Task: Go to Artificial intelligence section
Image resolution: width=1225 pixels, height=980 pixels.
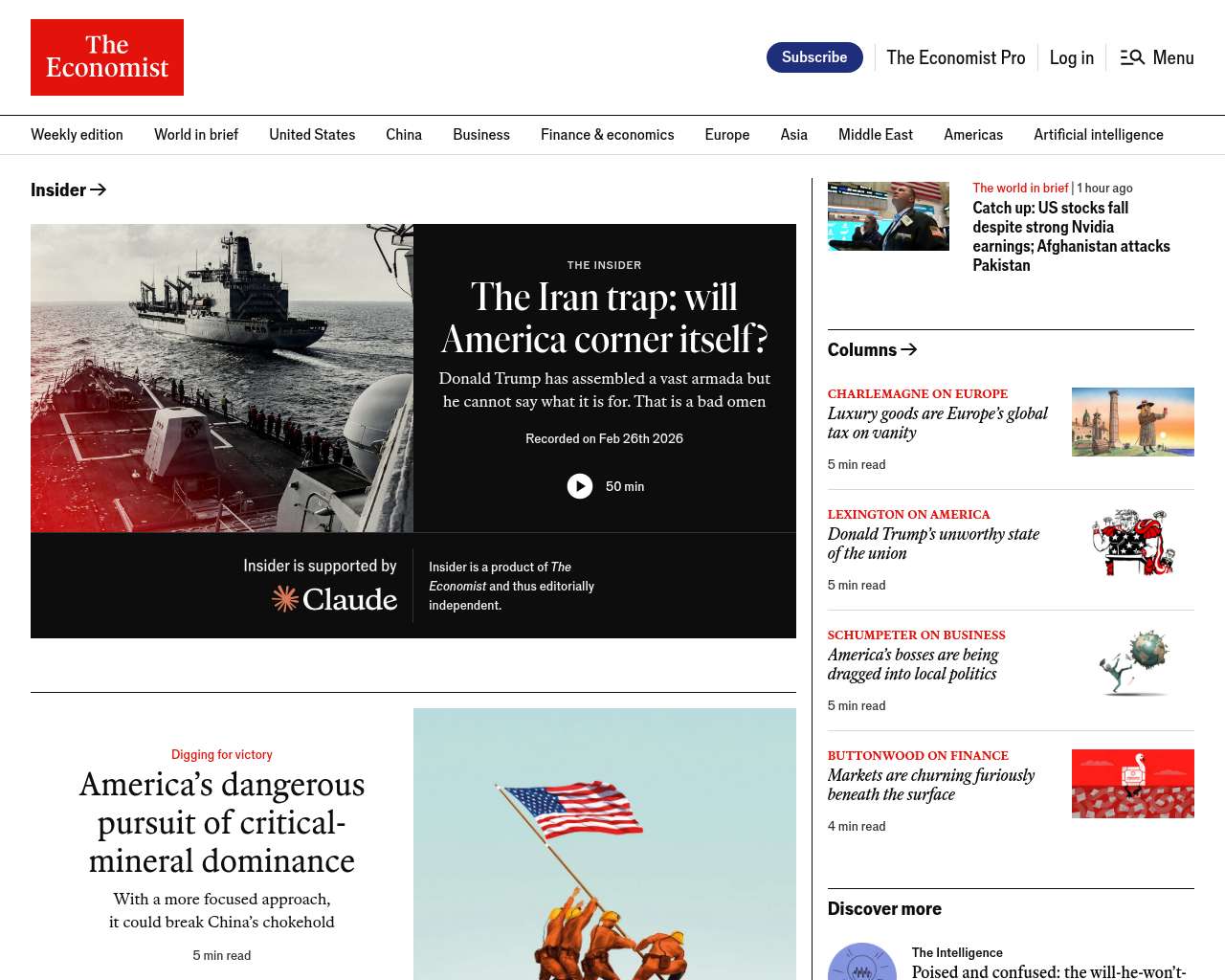Action: [1099, 135]
